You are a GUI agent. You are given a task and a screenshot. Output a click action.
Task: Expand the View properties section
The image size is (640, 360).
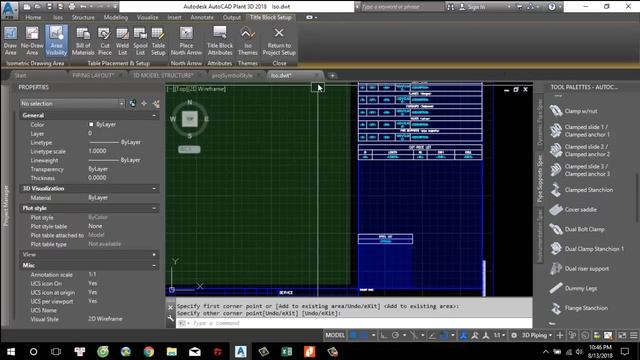[x=154, y=255]
